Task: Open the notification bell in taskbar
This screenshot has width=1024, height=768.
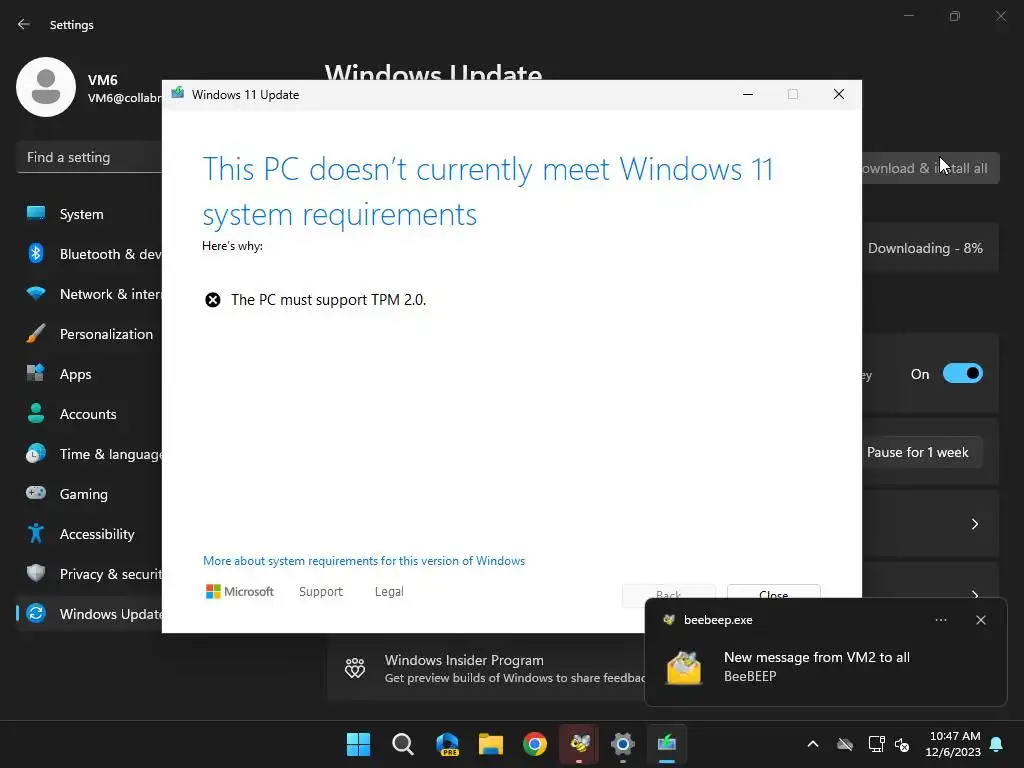Action: click(x=997, y=744)
